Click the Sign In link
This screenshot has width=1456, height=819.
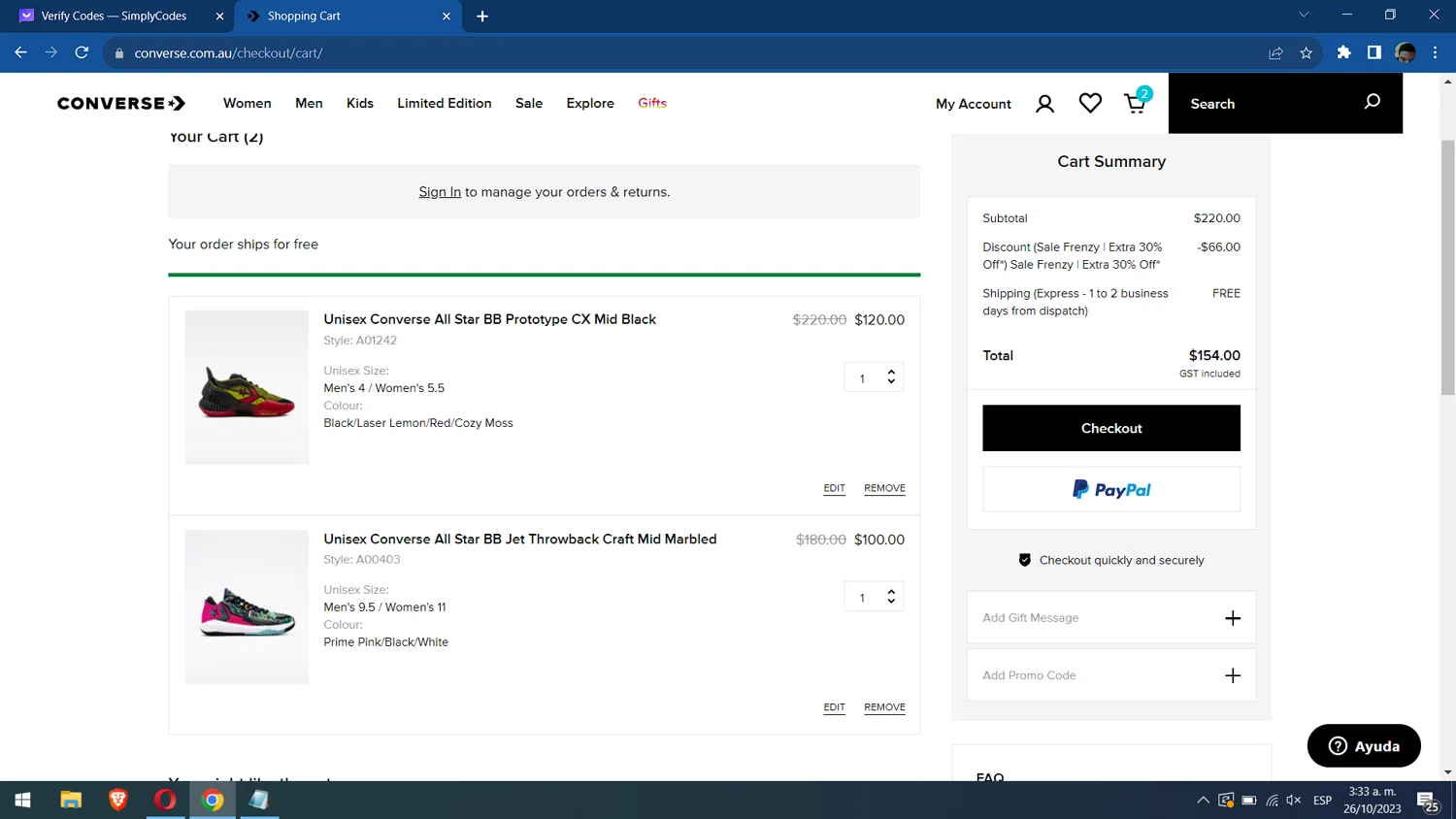440,192
